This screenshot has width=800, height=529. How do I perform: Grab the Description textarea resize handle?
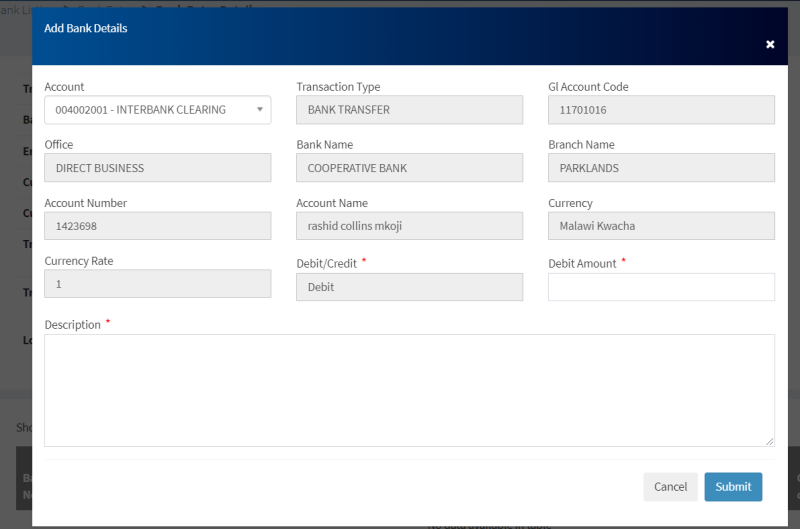coord(770,442)
